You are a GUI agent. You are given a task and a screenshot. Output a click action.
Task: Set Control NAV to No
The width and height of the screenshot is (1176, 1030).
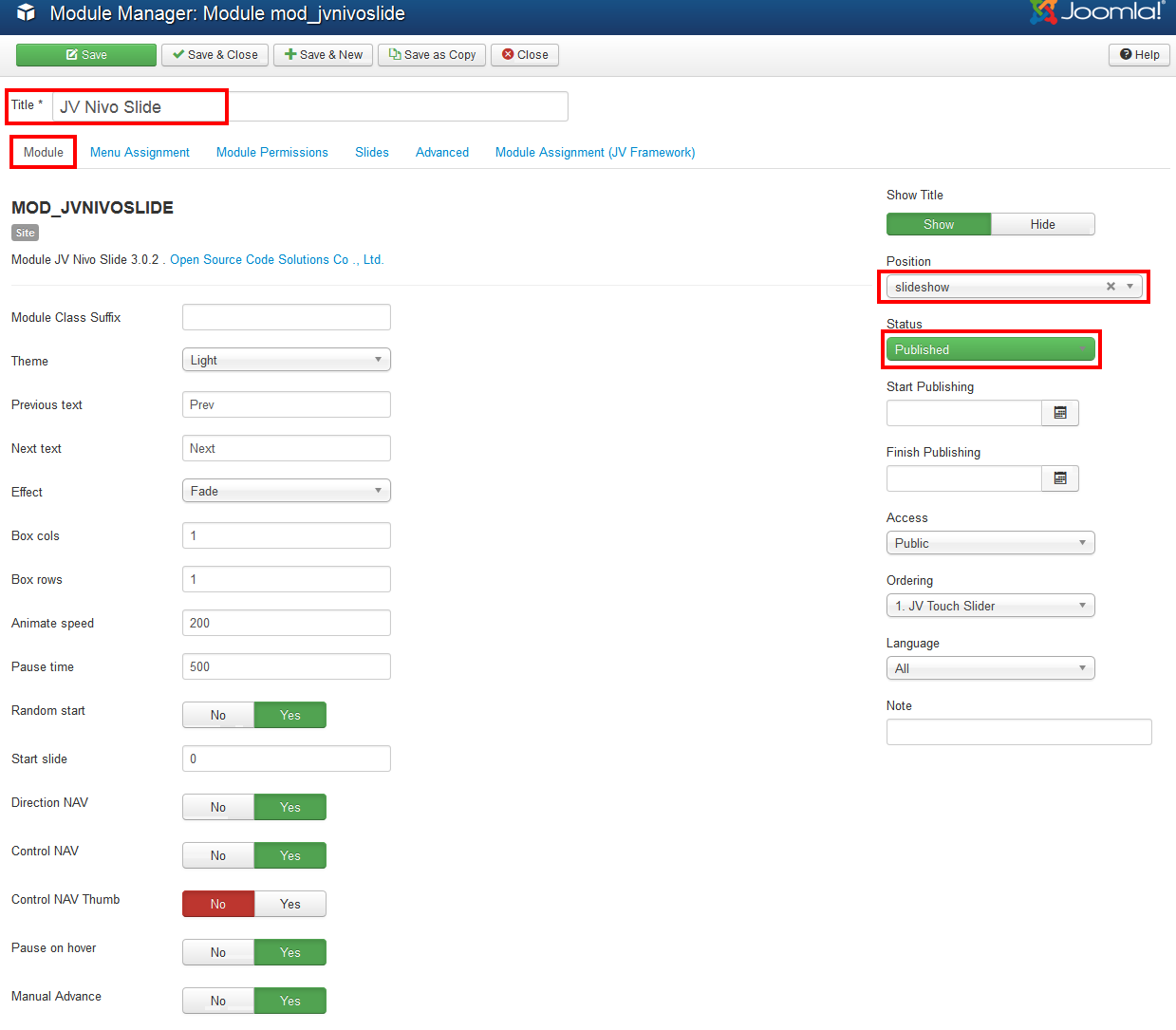(218, 855)
